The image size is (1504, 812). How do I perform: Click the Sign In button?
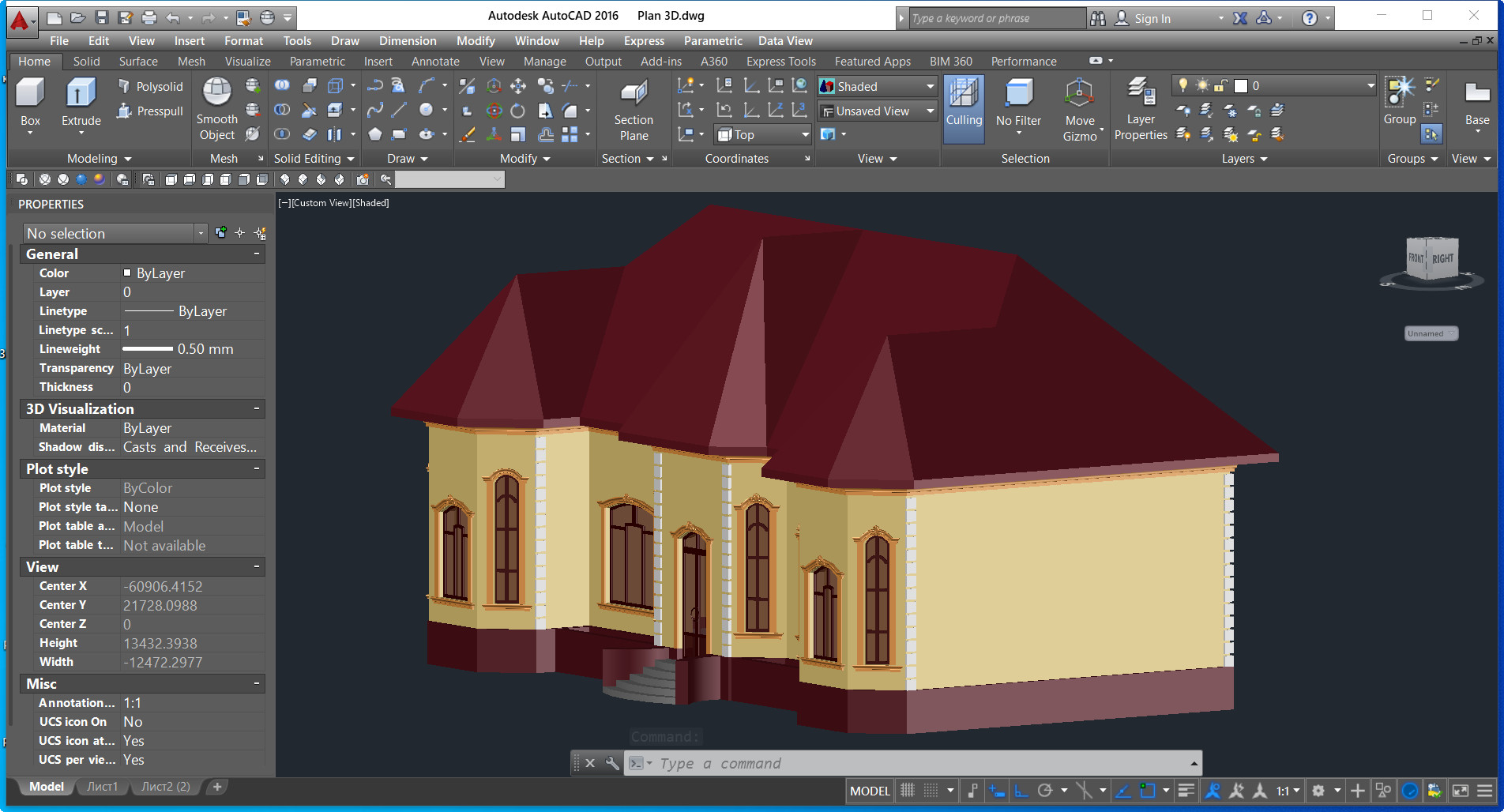(1152, 18)
